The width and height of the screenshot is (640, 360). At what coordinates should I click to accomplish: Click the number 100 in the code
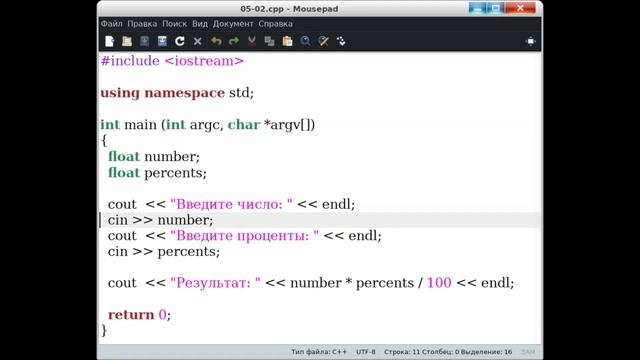click(x=439, y=283)
